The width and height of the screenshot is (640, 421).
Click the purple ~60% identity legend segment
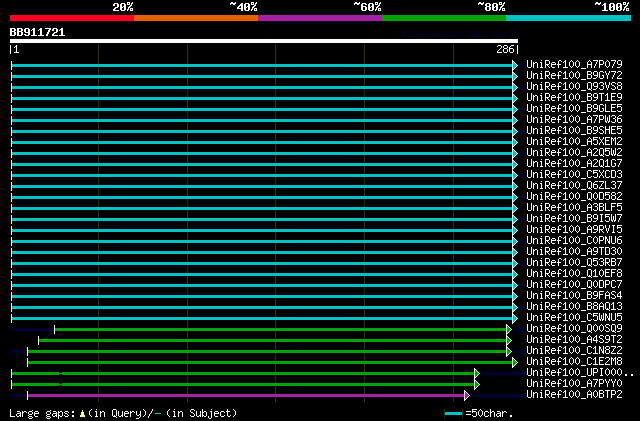(320, 18)
